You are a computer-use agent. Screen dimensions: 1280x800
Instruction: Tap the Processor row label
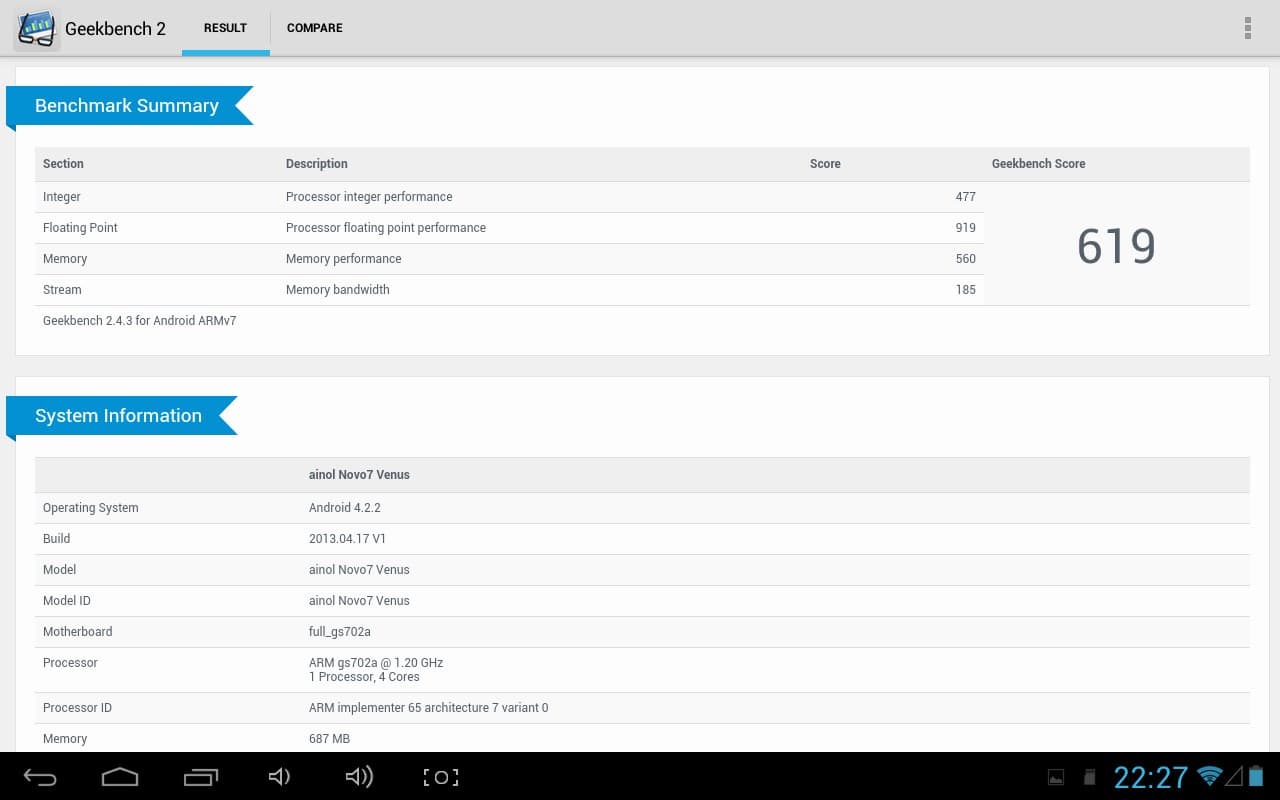click(x=70, y=663)
